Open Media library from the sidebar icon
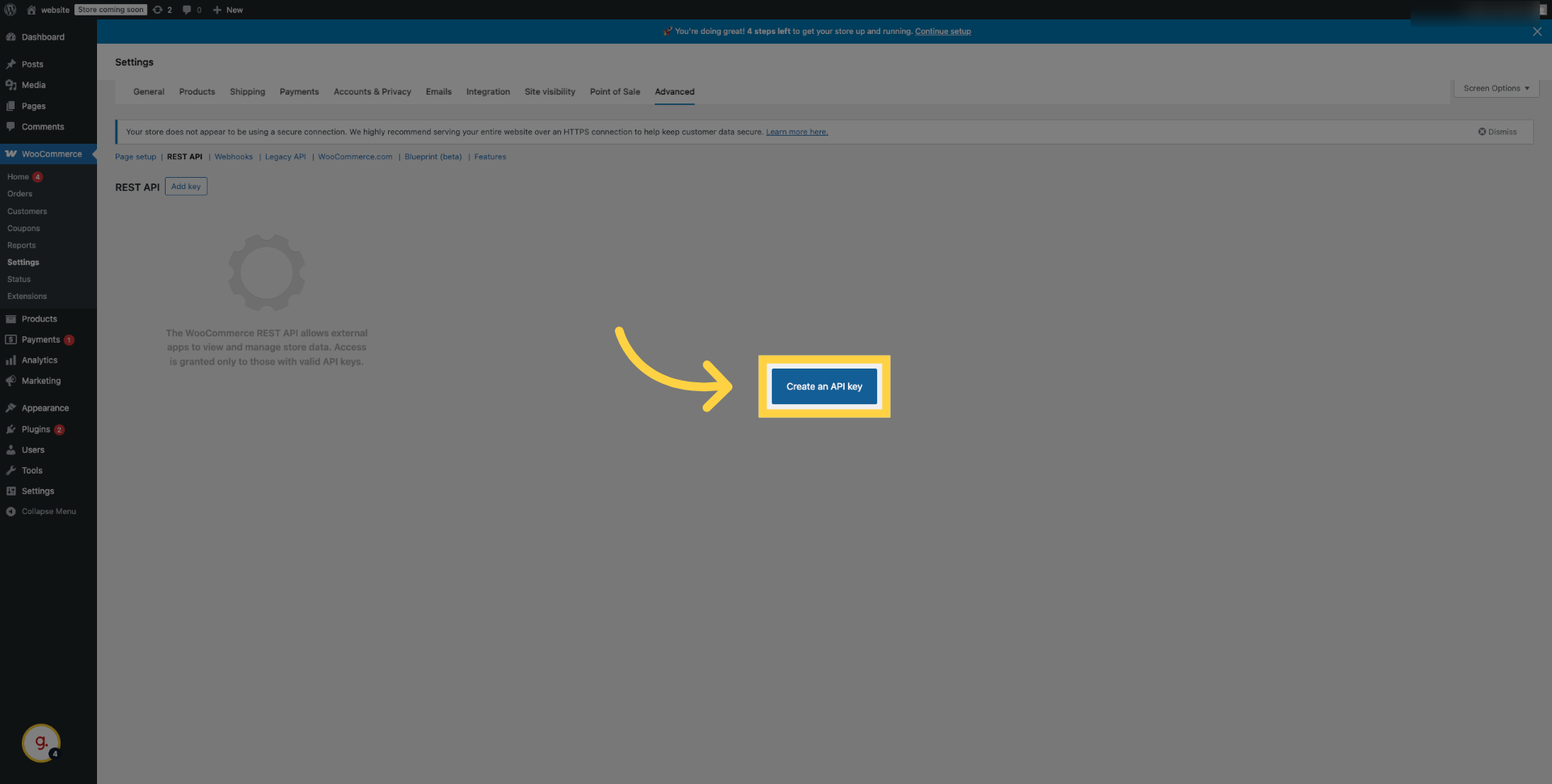The height and width of the screenshot is (784, 1552). coord(11,85)
